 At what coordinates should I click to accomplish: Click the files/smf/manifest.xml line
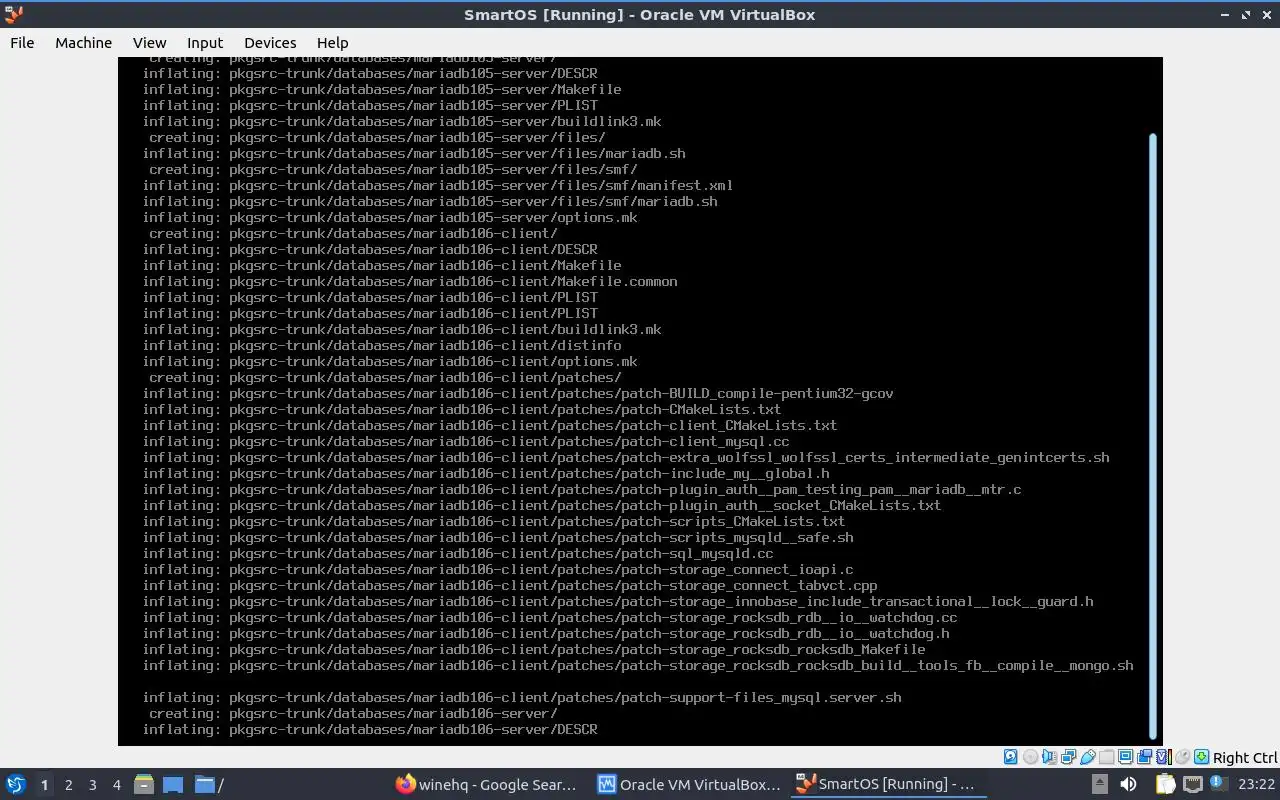438,185
